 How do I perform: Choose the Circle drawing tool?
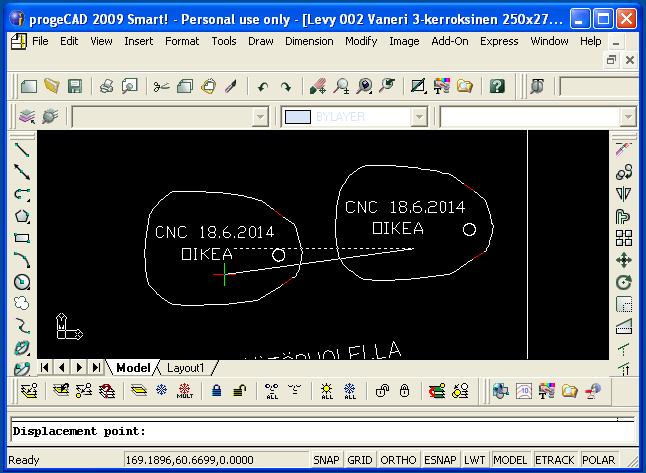click(x=22, y=282)
